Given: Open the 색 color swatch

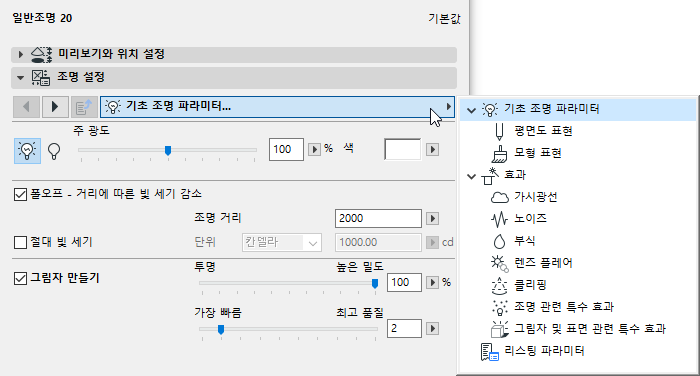Looking at the screenshot, I should 402,149.
